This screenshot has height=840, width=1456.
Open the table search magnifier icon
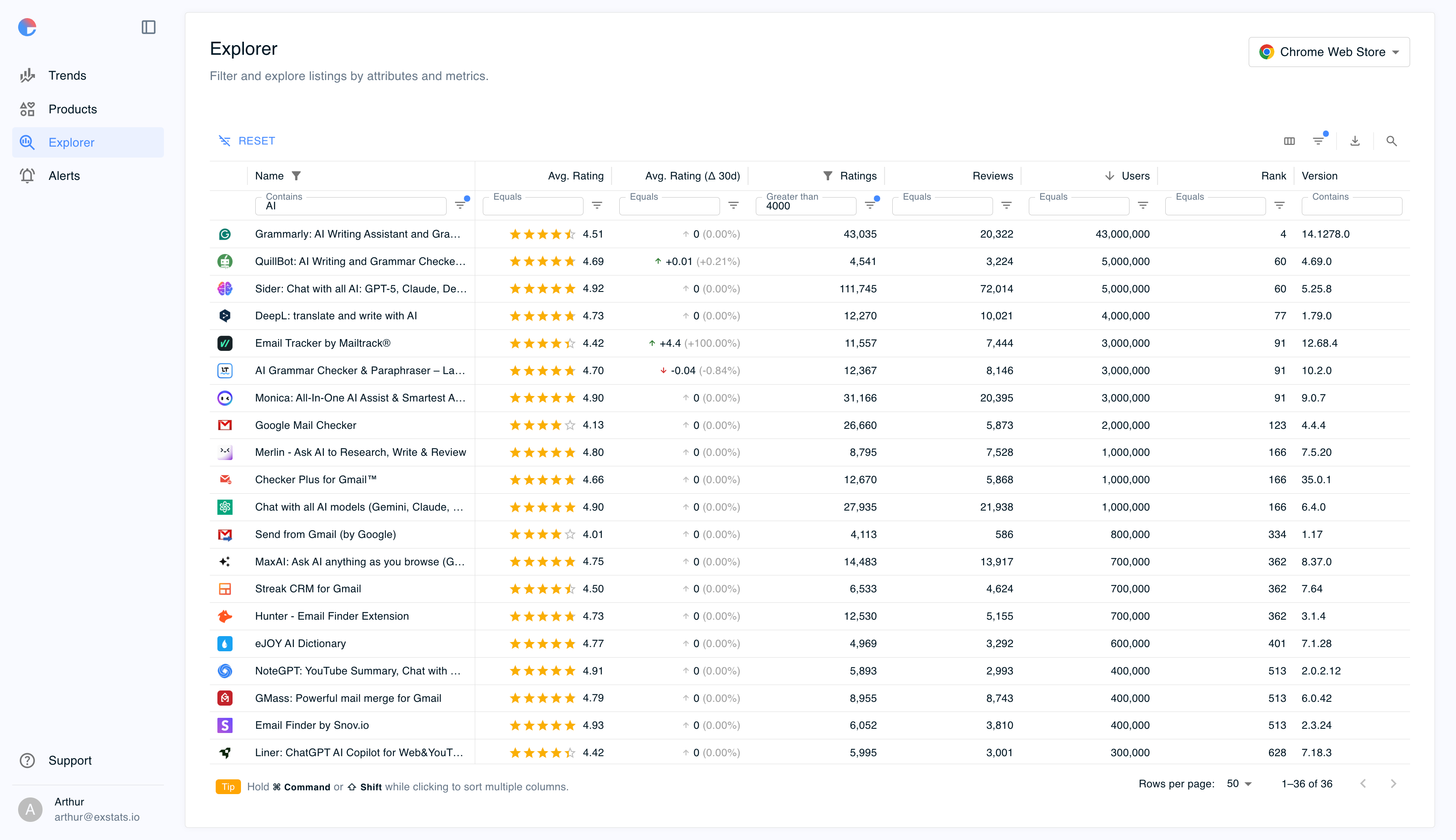coord(1392,141)
